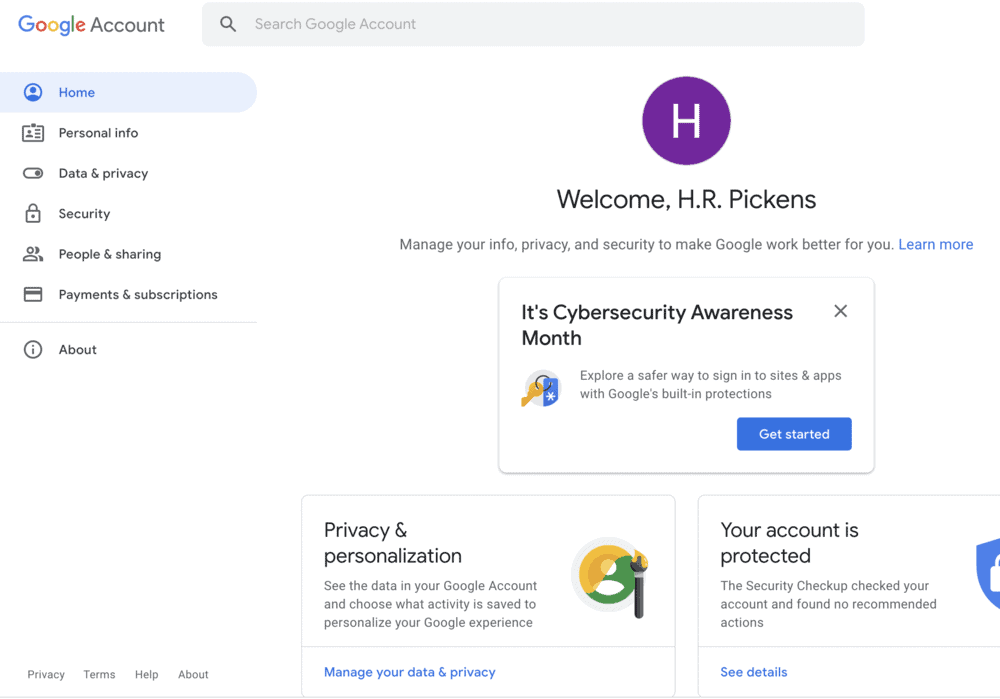This screenshot has height=699, width=1000.
Task: Click the passkey illustration in the banner
Action: click(x=541, y=388)
